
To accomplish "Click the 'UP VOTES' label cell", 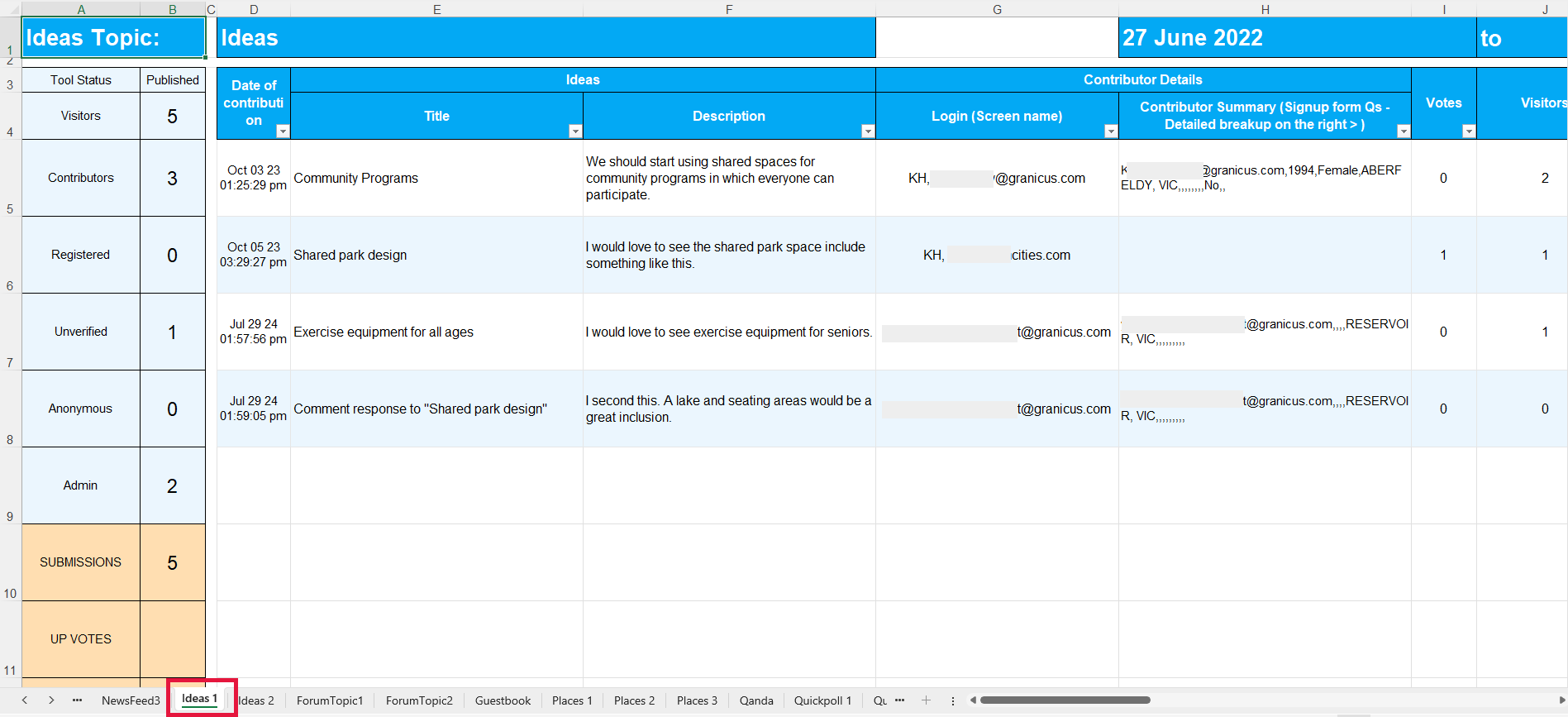I will 81,639.
